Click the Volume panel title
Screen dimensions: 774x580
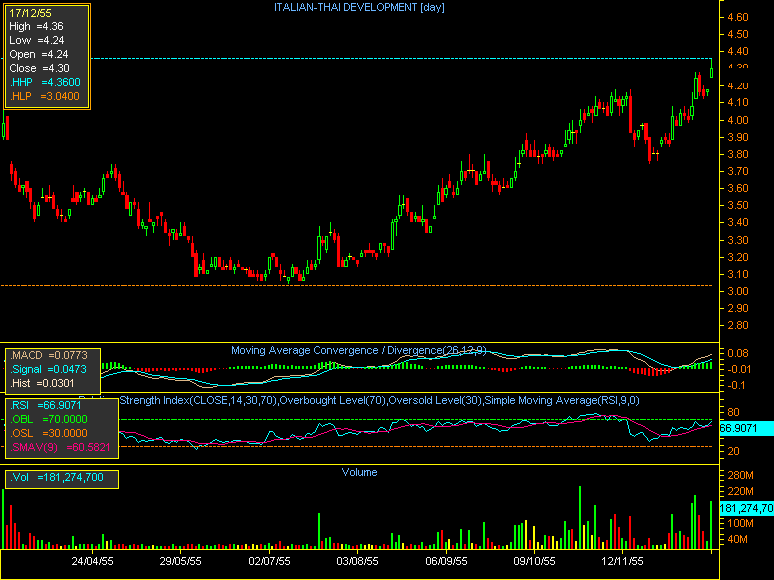tap(359, 472)
